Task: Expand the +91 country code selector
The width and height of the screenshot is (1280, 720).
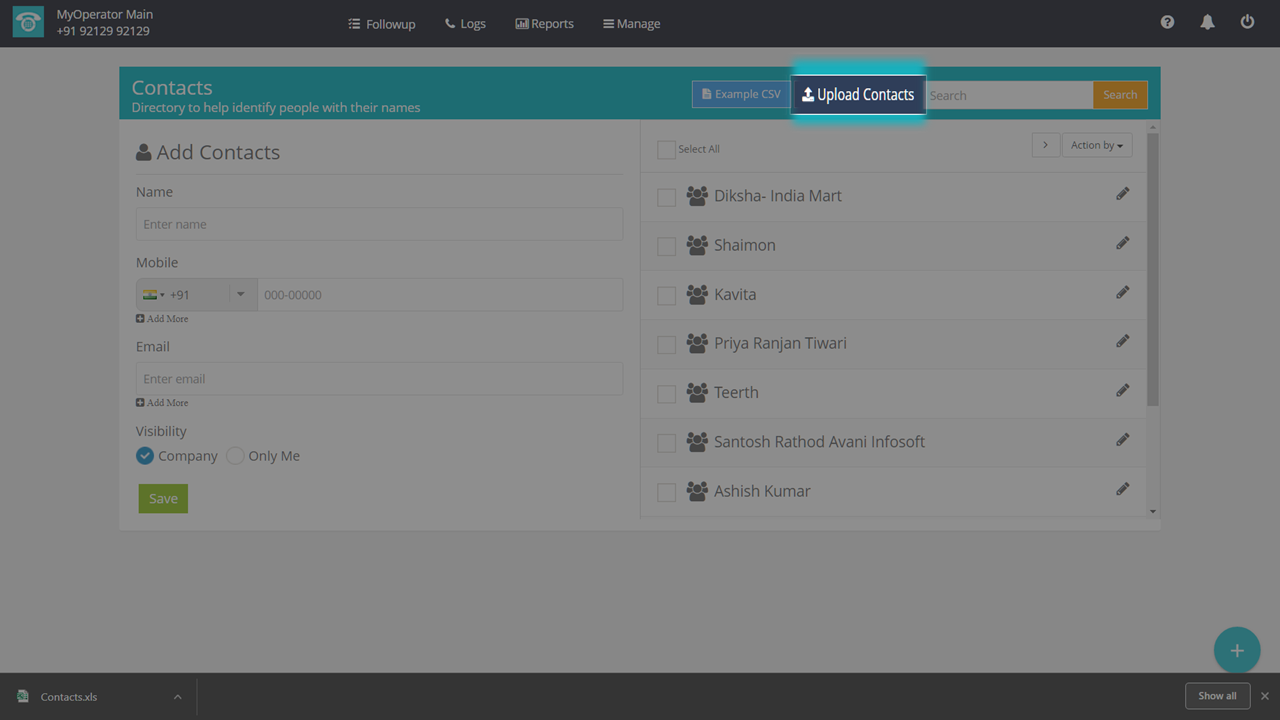Action: click(x=196, y=295)
